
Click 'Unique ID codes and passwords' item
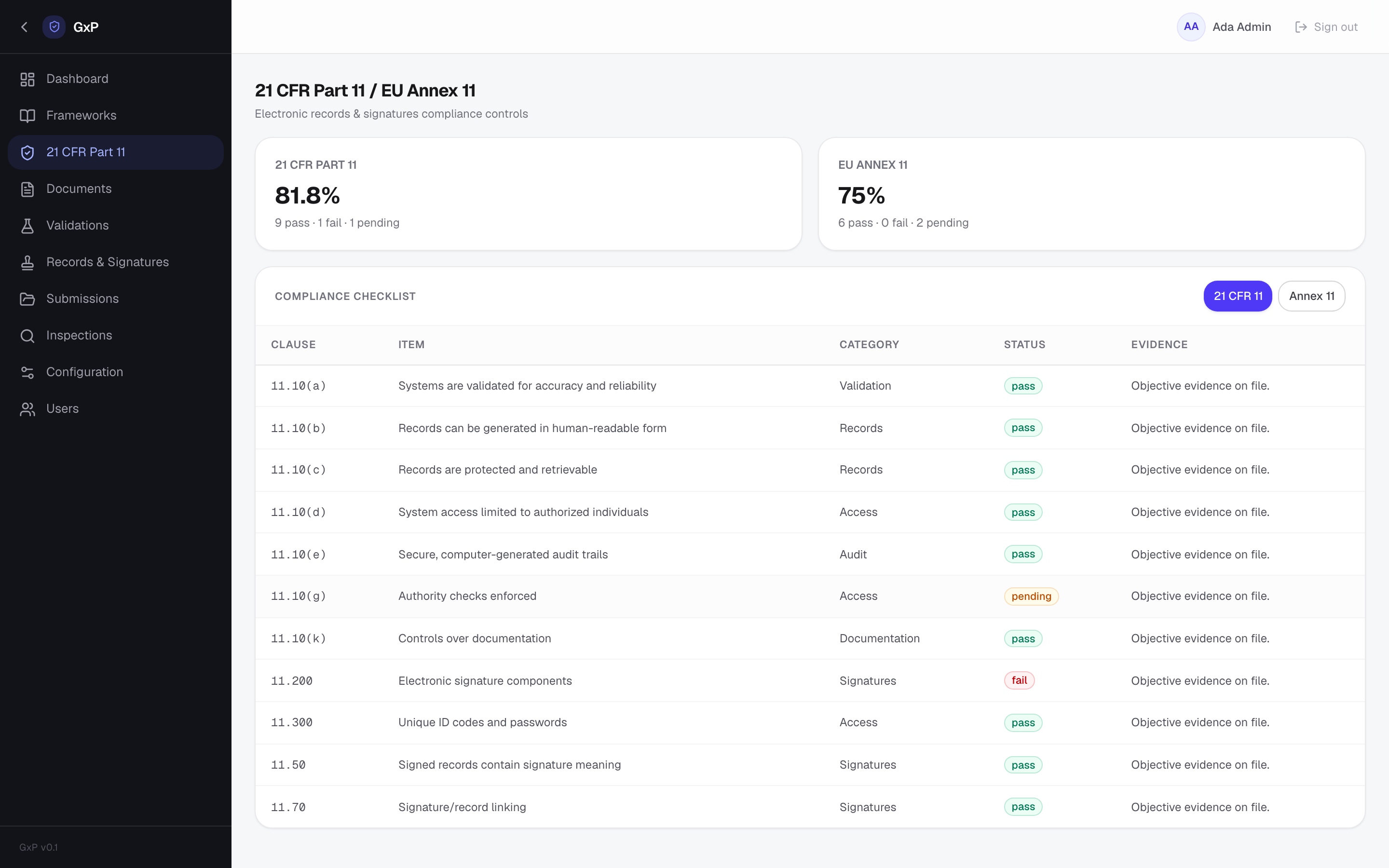(482, 722)
